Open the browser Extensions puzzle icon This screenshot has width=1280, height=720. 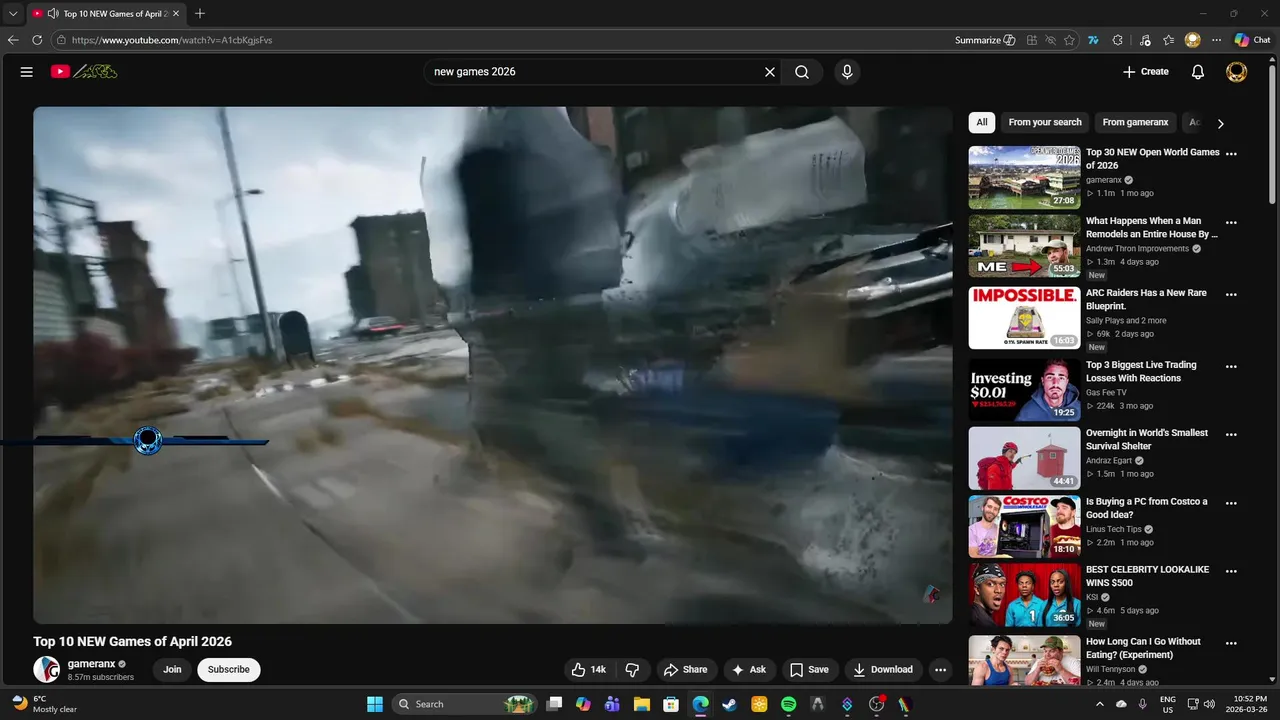[1118, 40]
